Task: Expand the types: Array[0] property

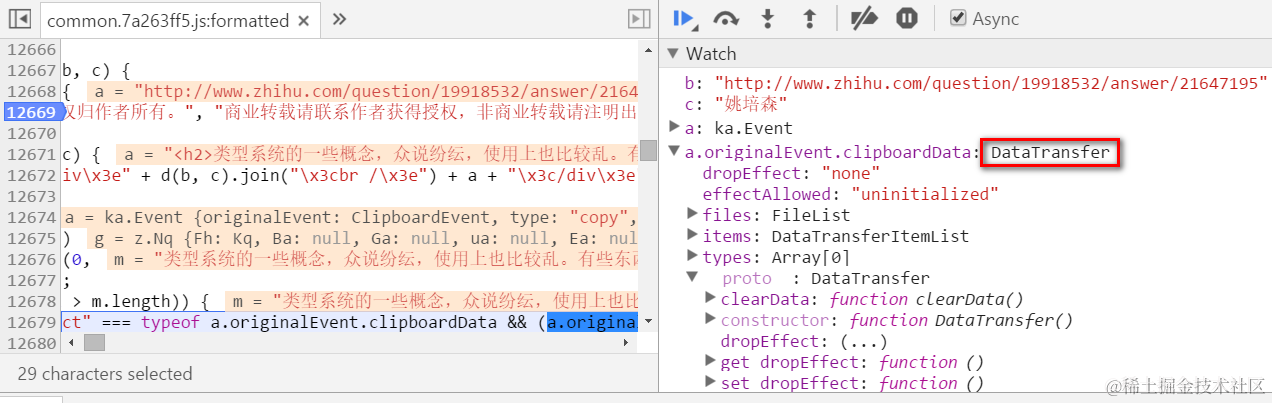Action: [x=693, y=257]
